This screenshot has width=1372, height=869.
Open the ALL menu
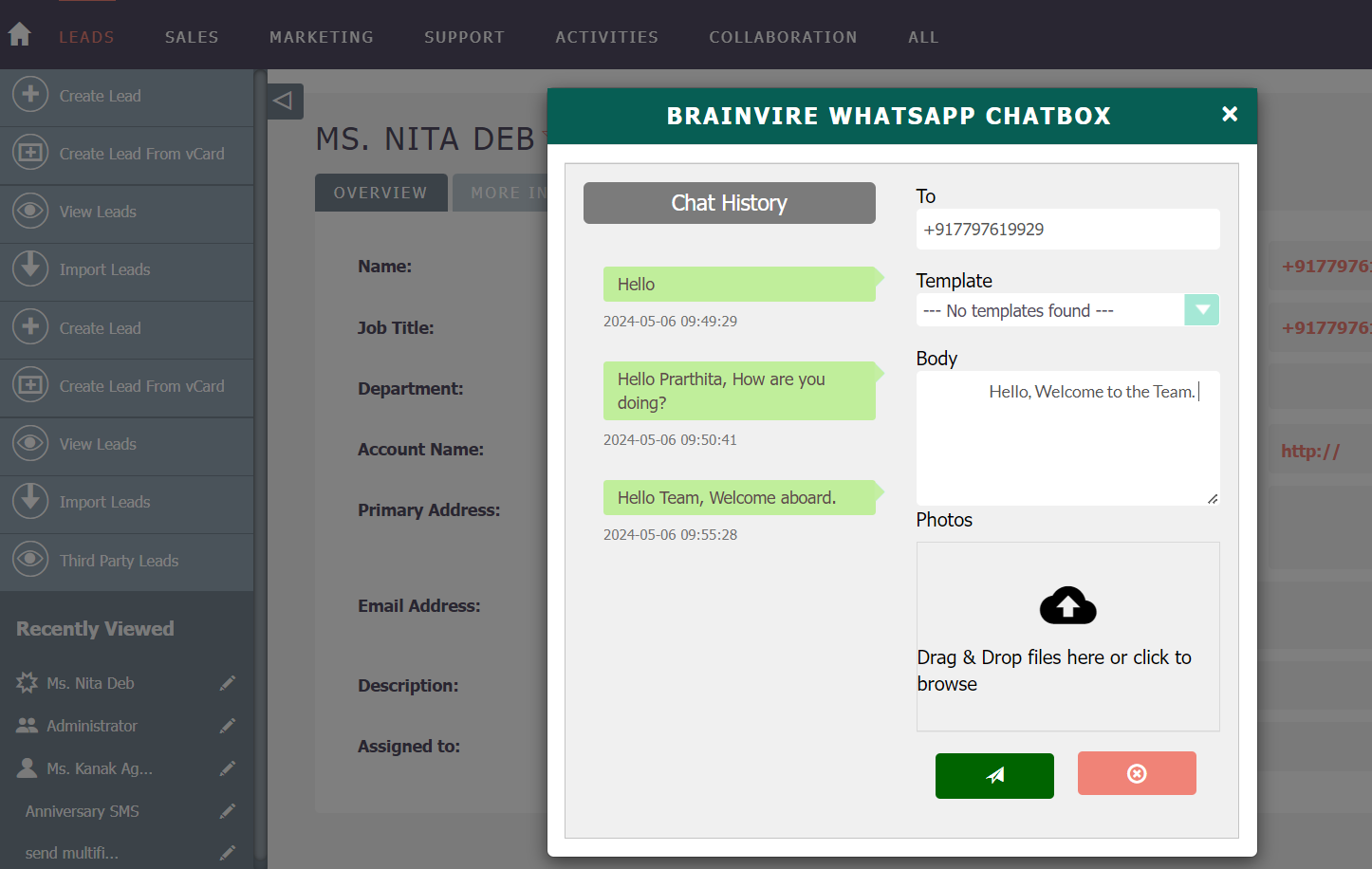point(923,37)
